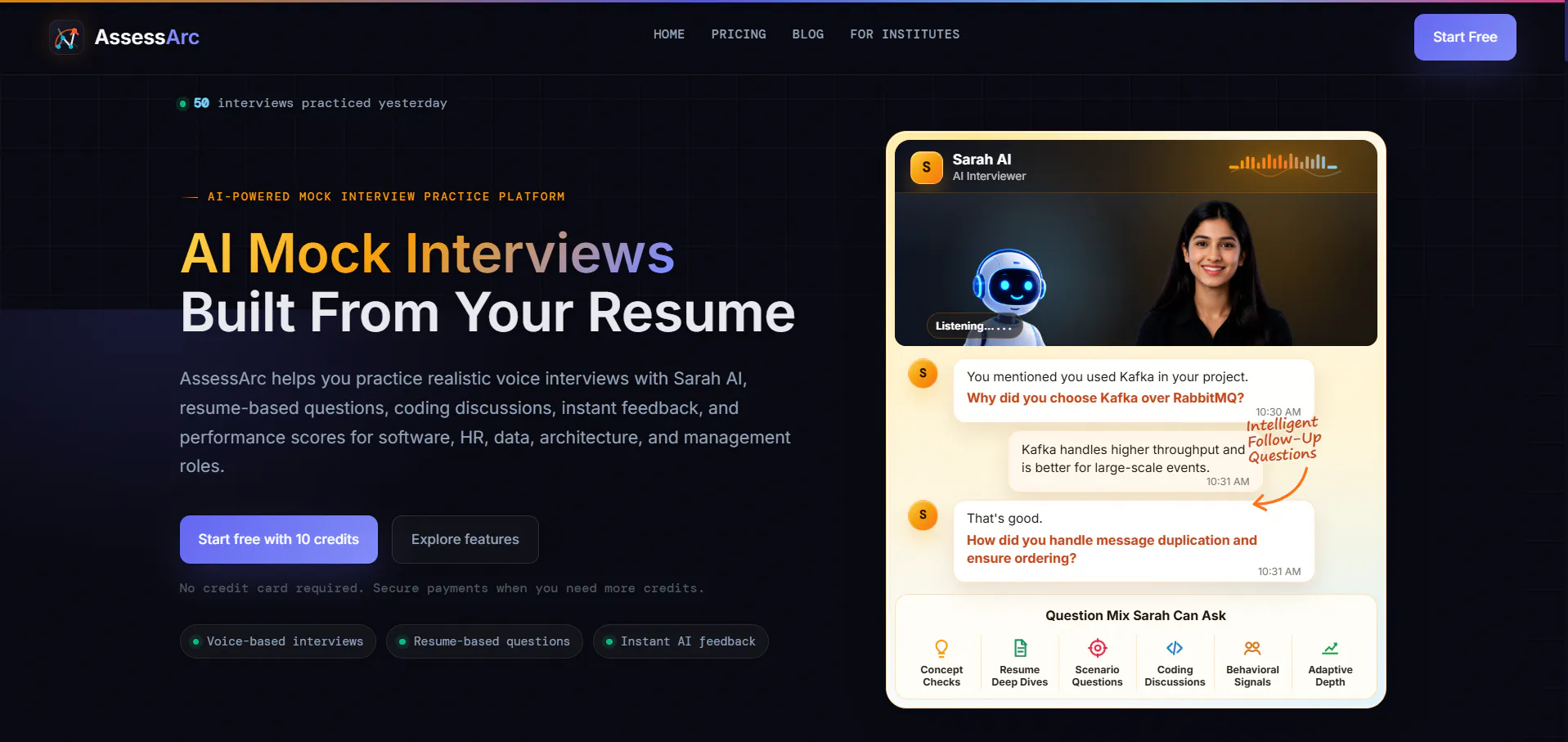This screenshot has height=742, width=1568.
Task: Click the "Coding Discussions" label
Action: coord(1175,676)
